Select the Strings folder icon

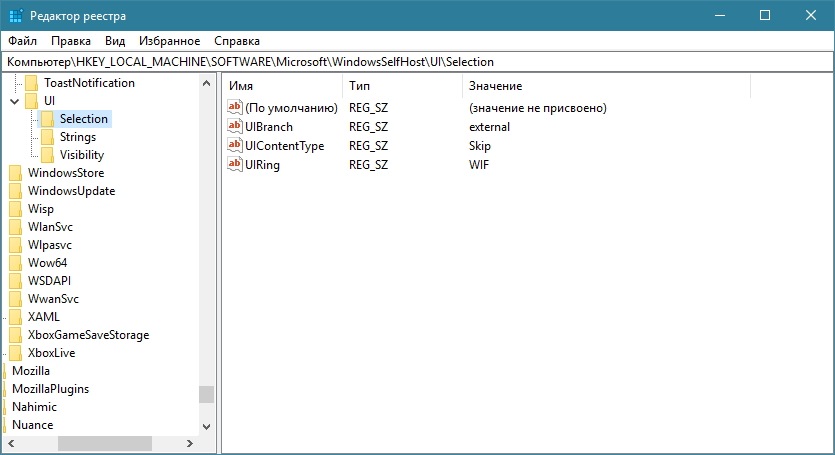47,137
